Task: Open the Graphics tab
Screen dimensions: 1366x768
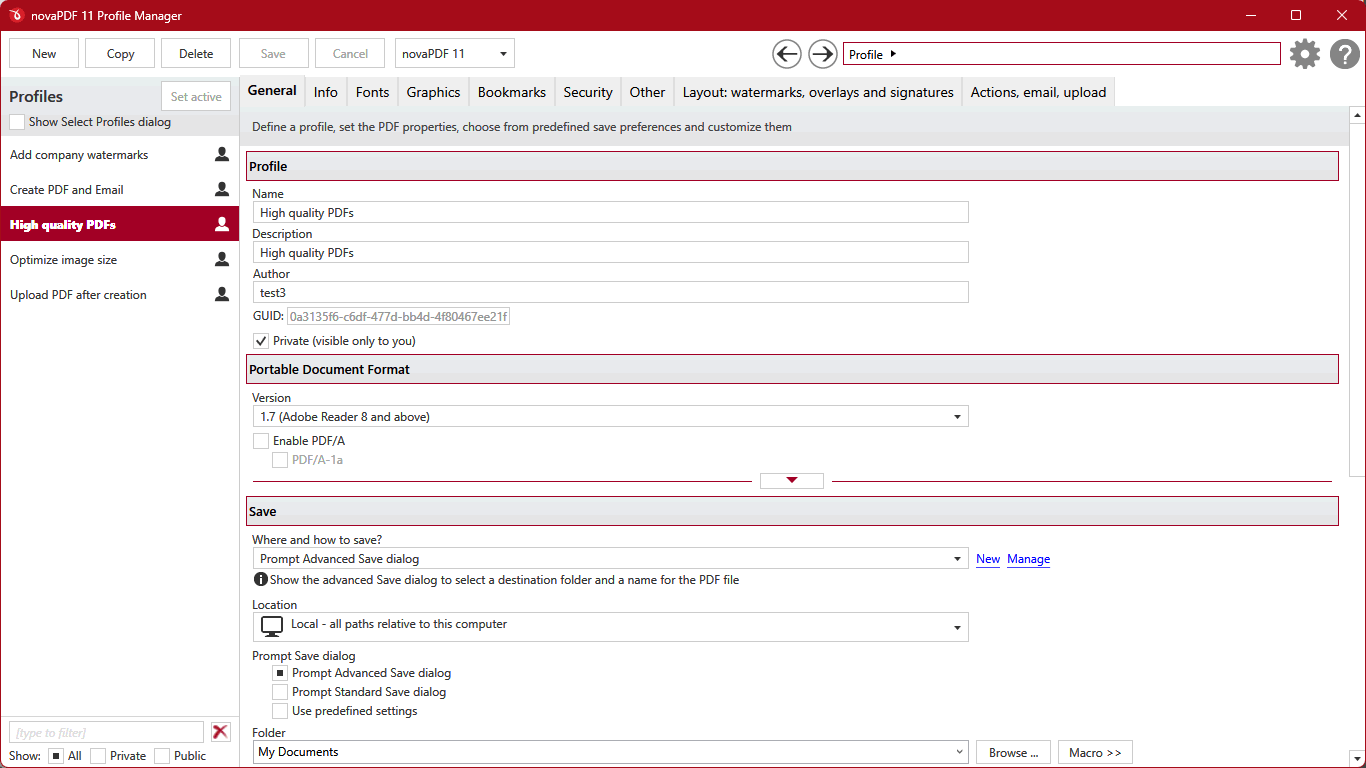Action: tap(433, 92)
